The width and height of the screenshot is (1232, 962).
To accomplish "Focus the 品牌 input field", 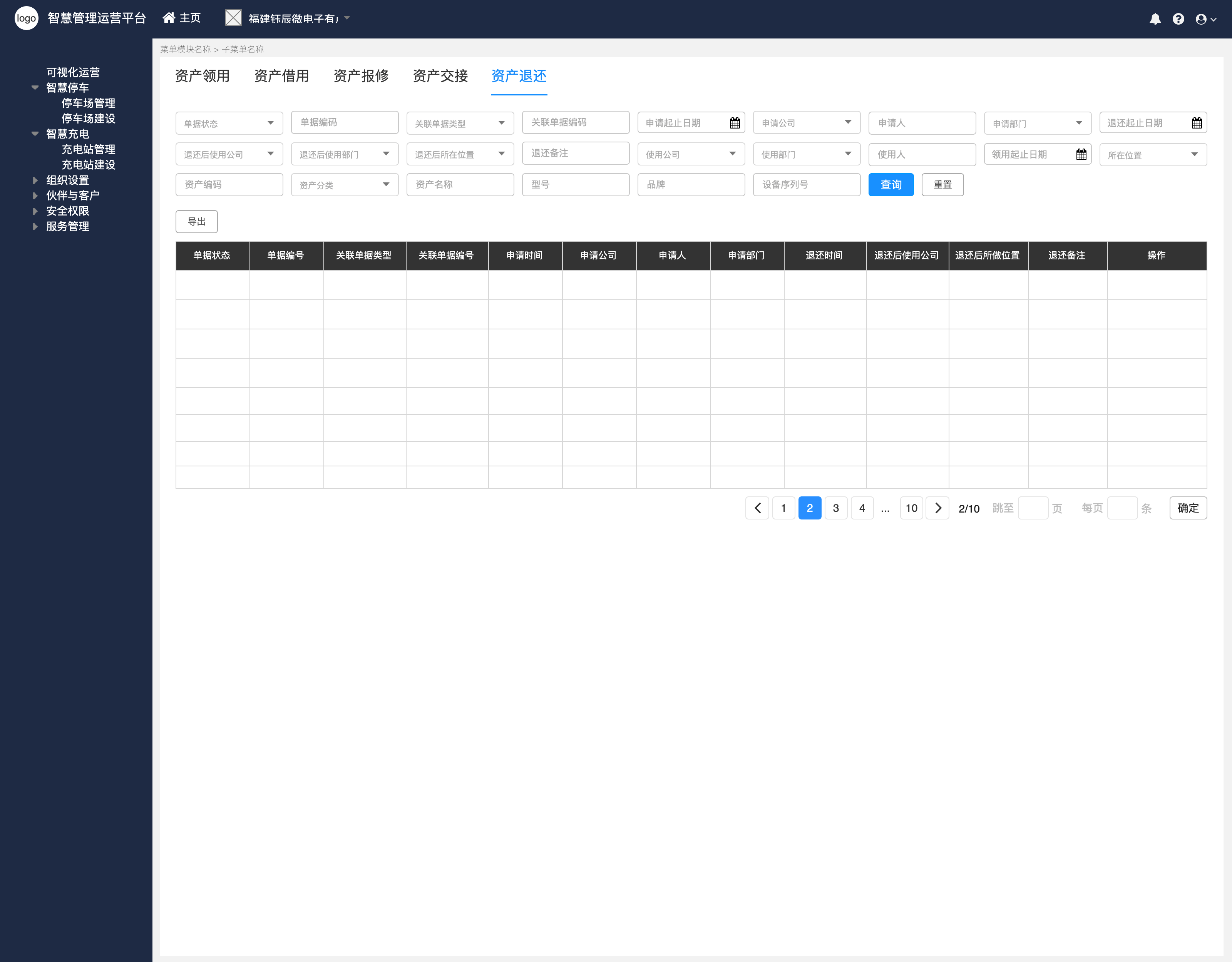I will tap(691, 185).
